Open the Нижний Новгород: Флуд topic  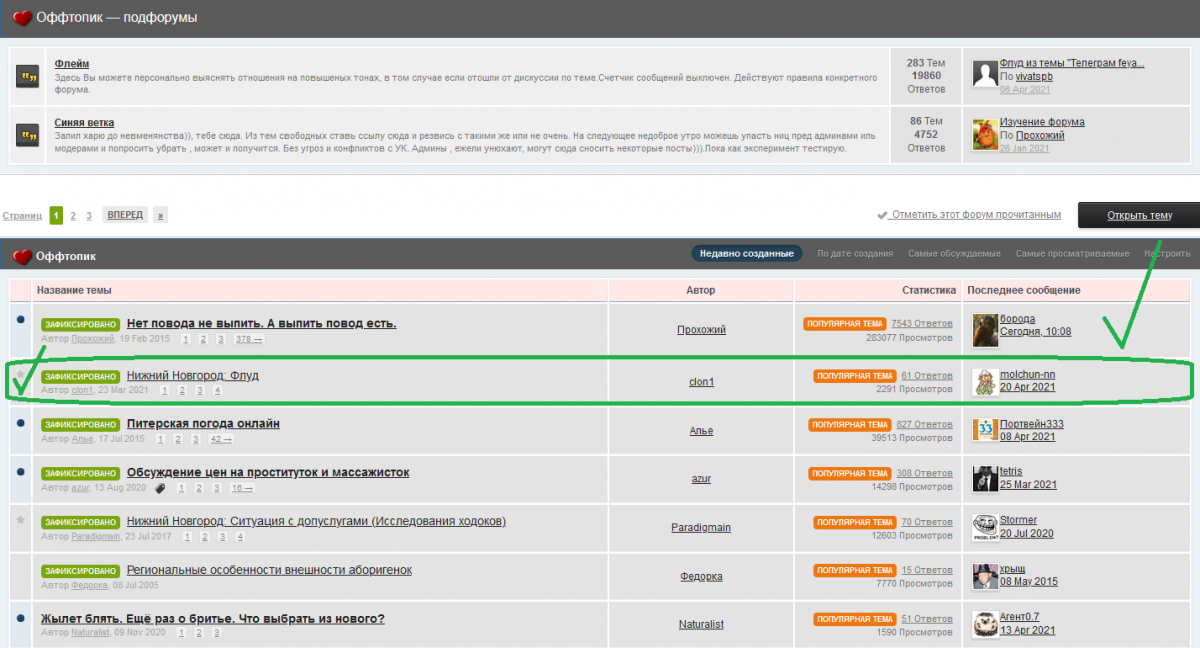(x=192, y=375)
